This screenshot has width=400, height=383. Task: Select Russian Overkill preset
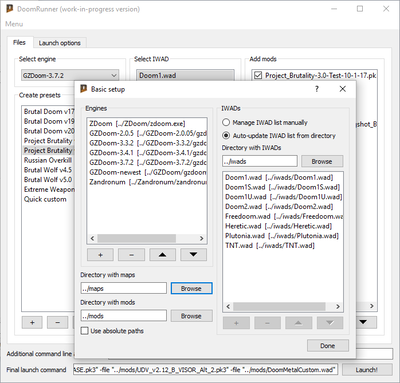[48, 160]
